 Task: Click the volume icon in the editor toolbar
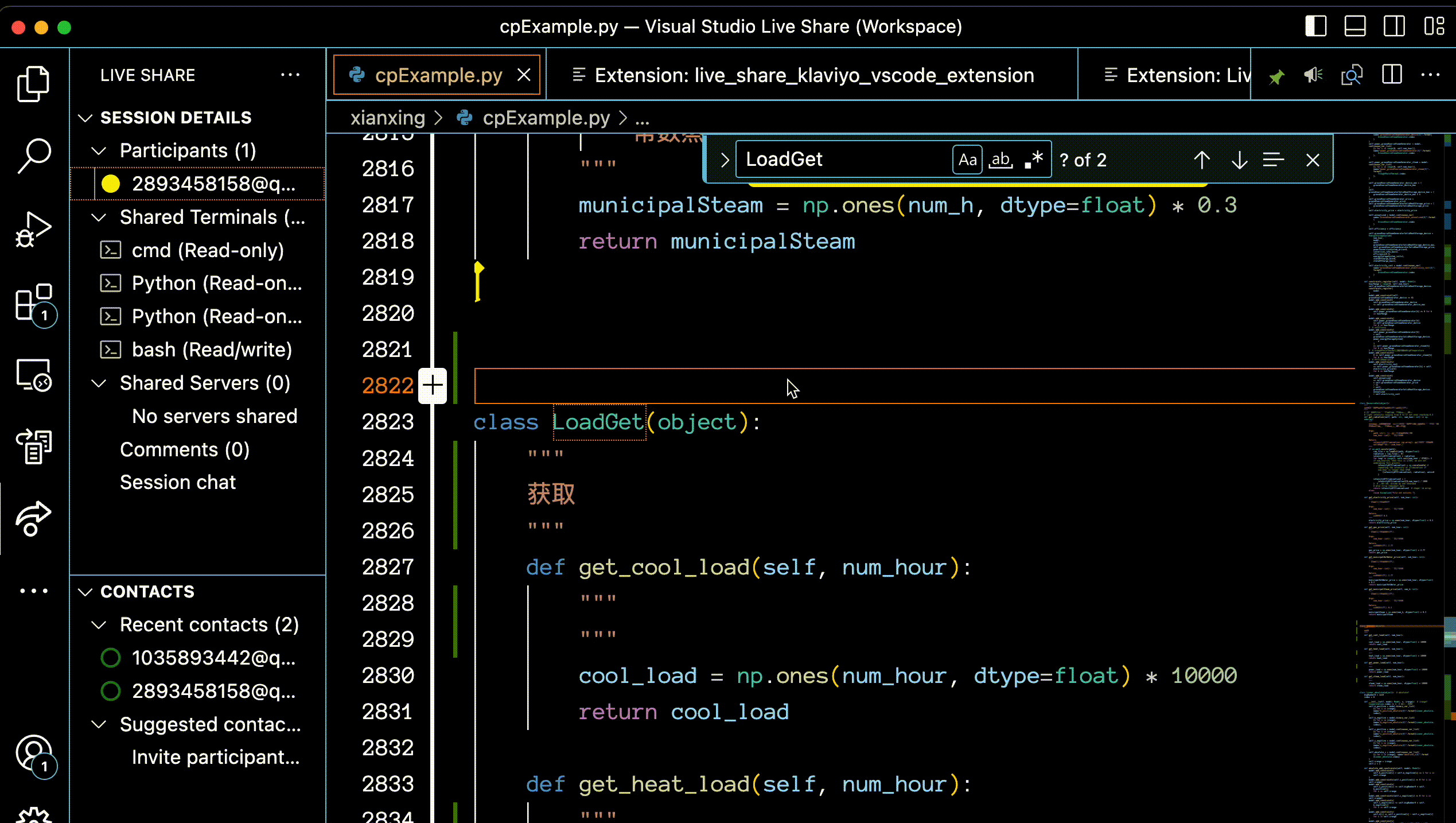point(1313,75)
